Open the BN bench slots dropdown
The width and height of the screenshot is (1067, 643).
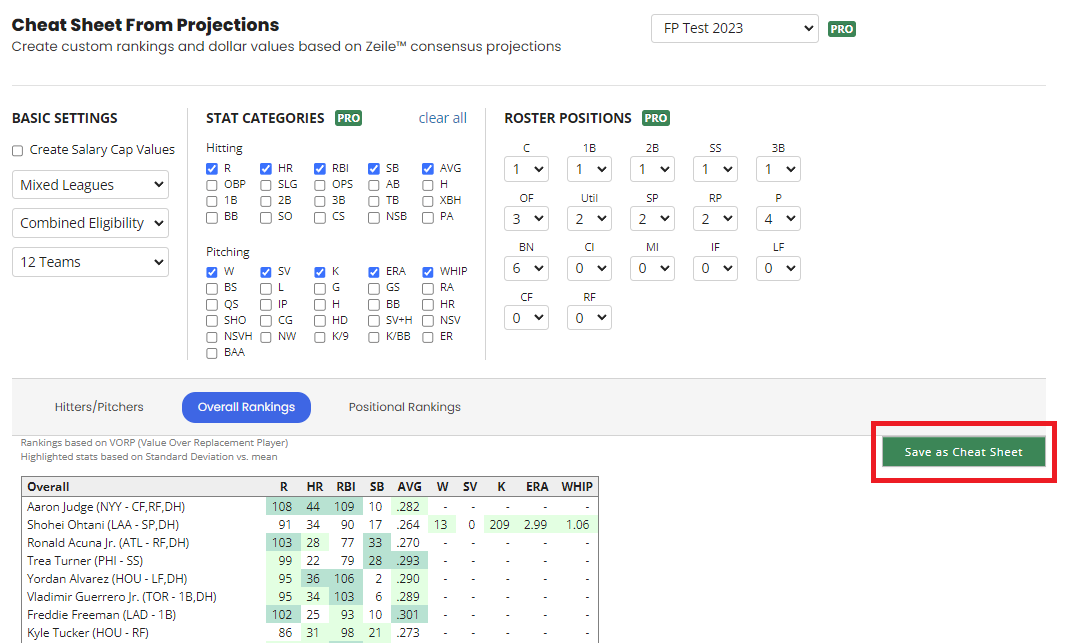click(x=526, y=268)
